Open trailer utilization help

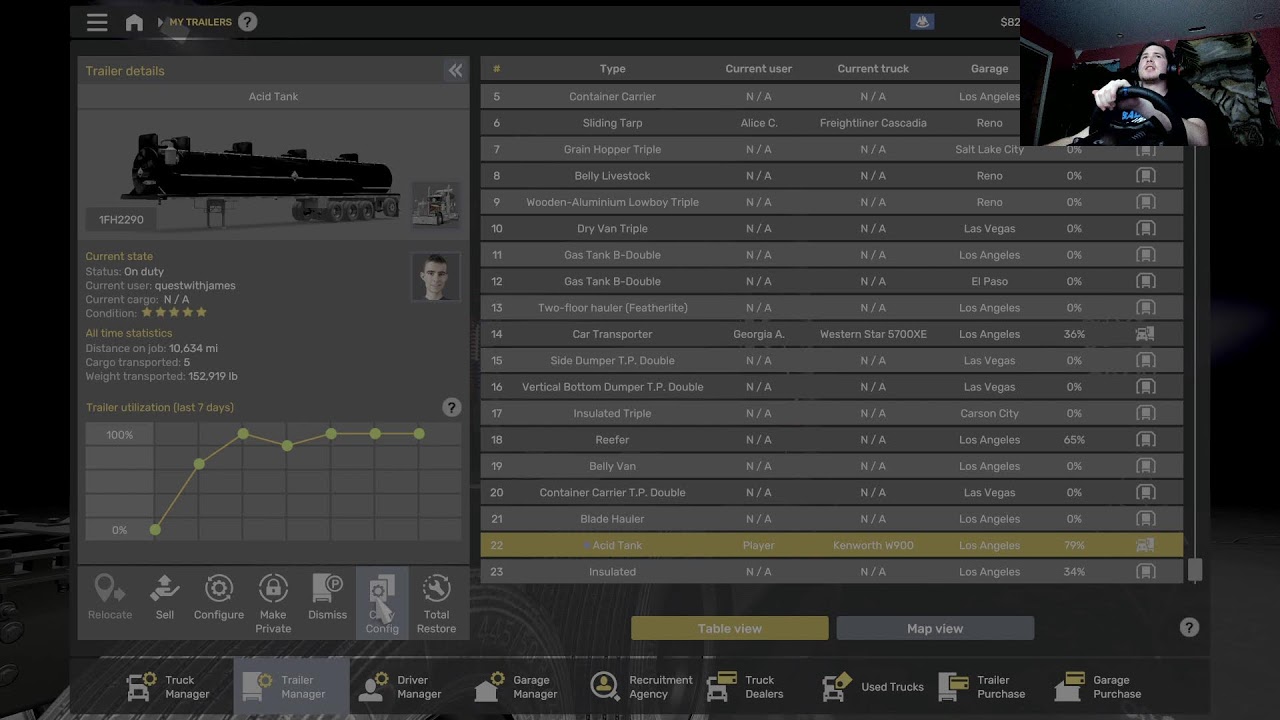click(451, 407)
